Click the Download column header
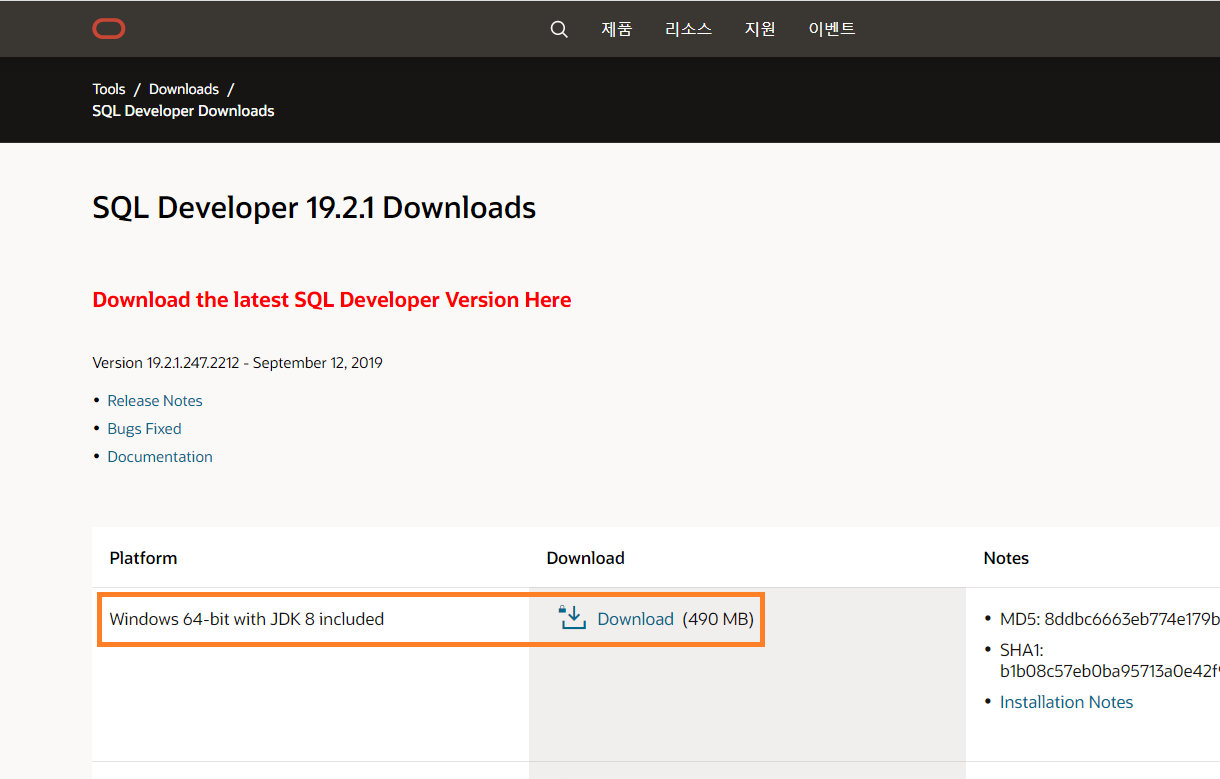Image resolution: width=1220 pixels, height=779 pixels. (585, 558)
